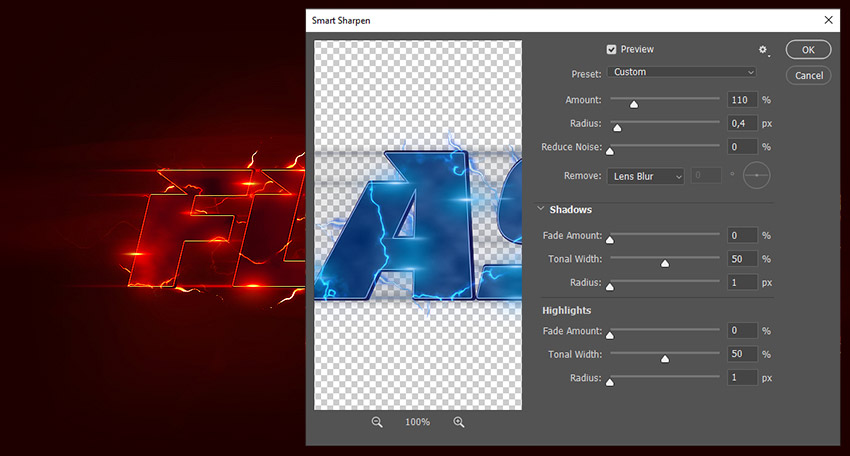Click the Reduce Noise slider handle
This screenshot has height=456, width=850.
coord(610,151)
